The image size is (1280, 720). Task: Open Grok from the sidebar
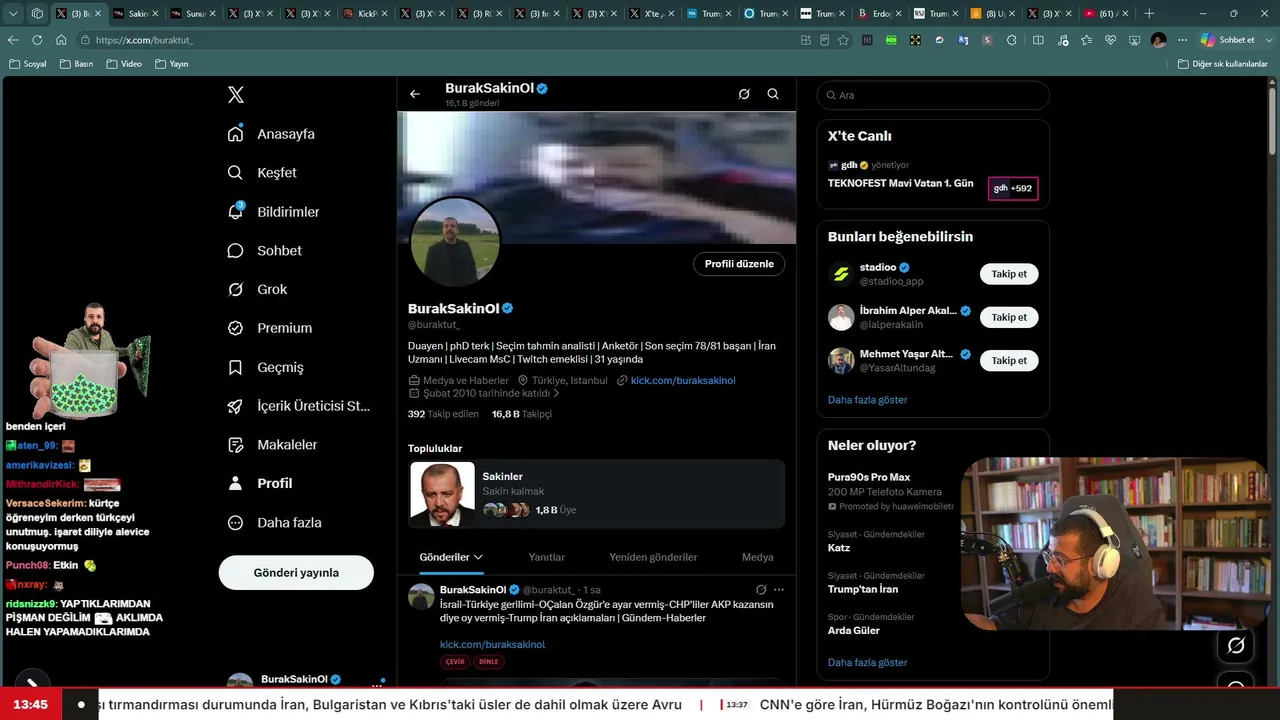(x=257, y=289)
